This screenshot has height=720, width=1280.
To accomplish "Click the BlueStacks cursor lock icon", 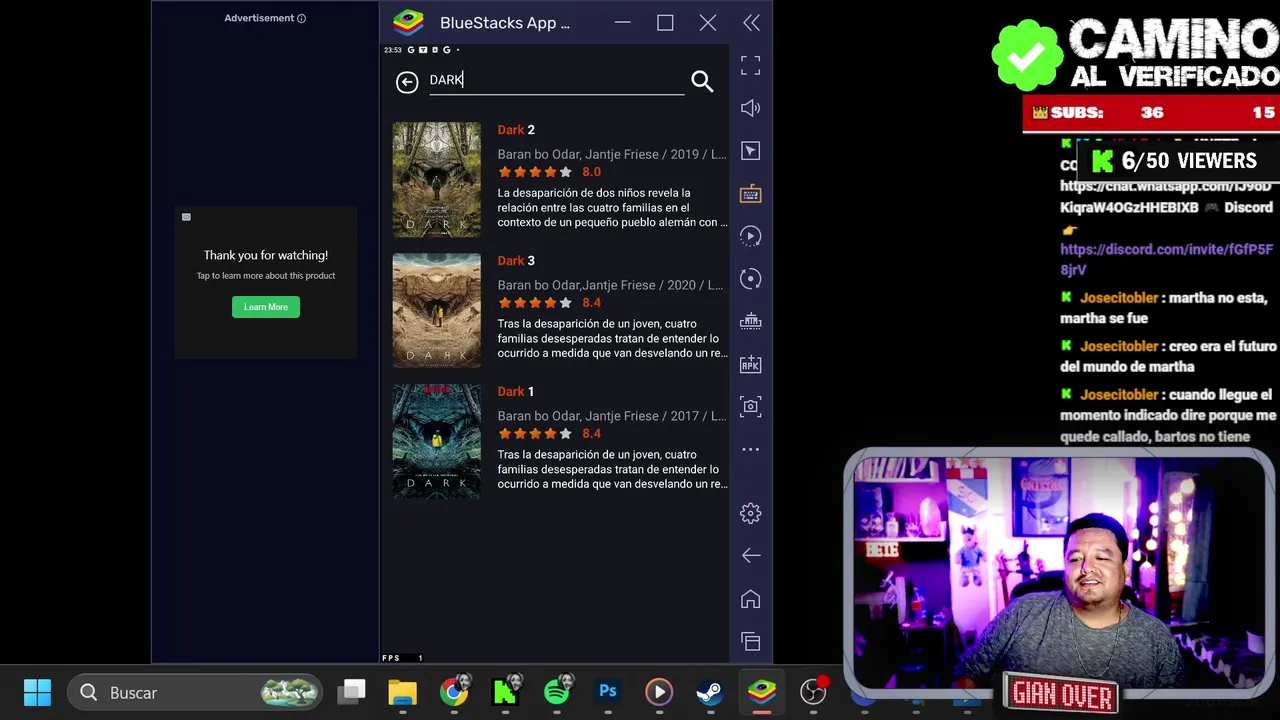I will coord(750,151).
